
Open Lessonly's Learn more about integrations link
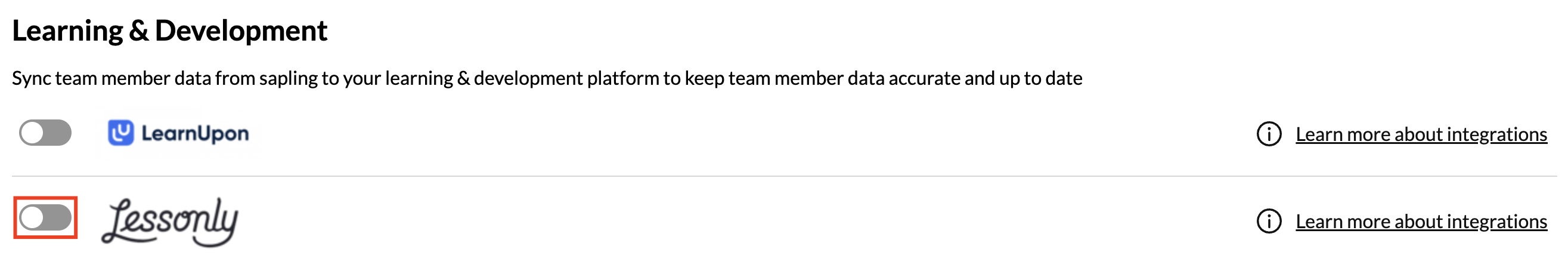pos(1421,222)
